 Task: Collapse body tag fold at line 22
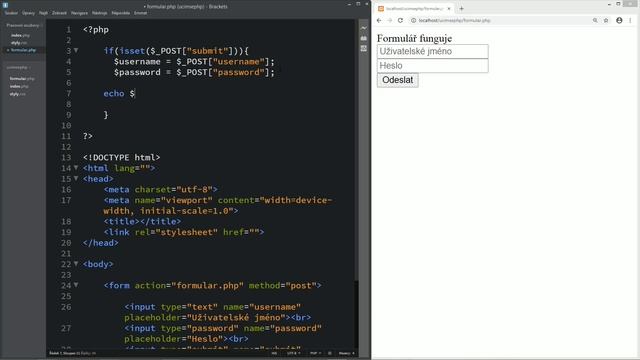pyautogui.click(x=76, y=264)
